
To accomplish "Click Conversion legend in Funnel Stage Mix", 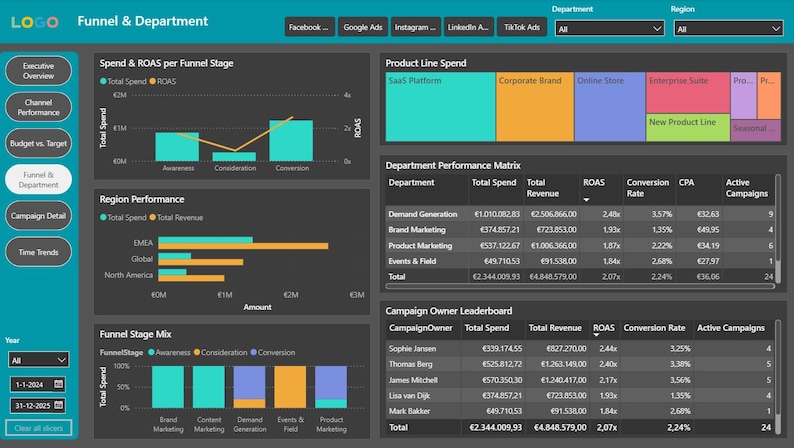I will pos(273,352).
